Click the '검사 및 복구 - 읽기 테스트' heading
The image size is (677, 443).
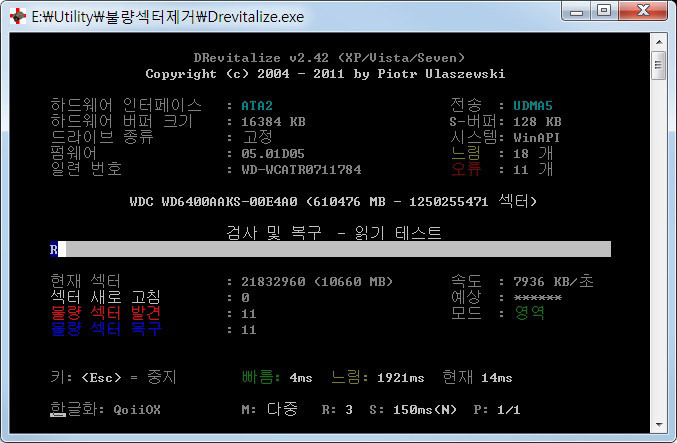[334, 233]
